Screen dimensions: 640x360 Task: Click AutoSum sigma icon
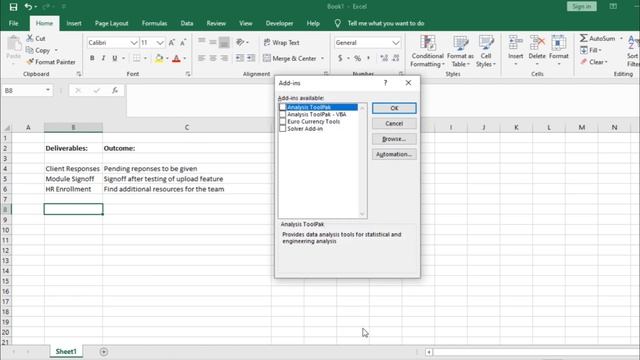point(584,38)
